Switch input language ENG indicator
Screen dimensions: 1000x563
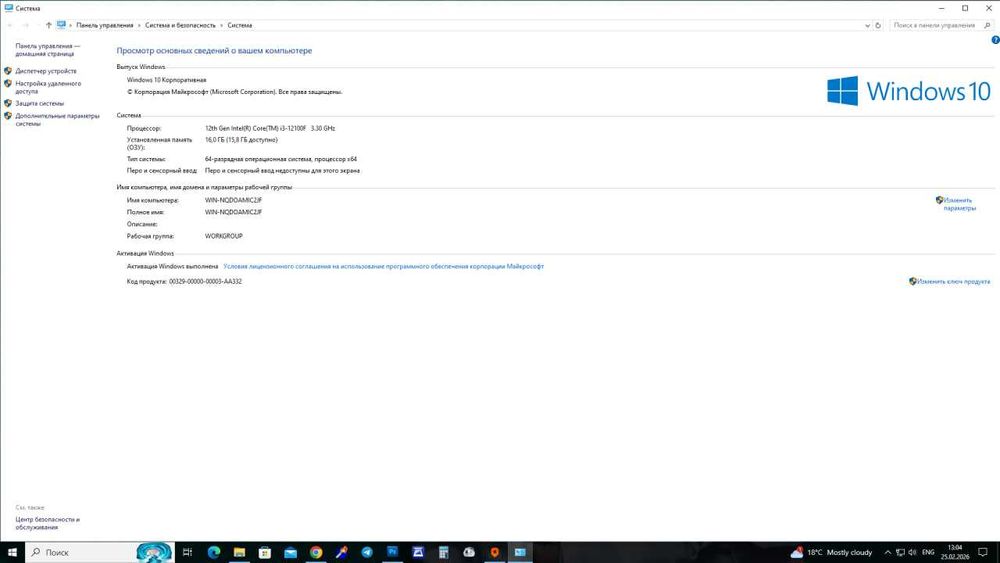928,552
